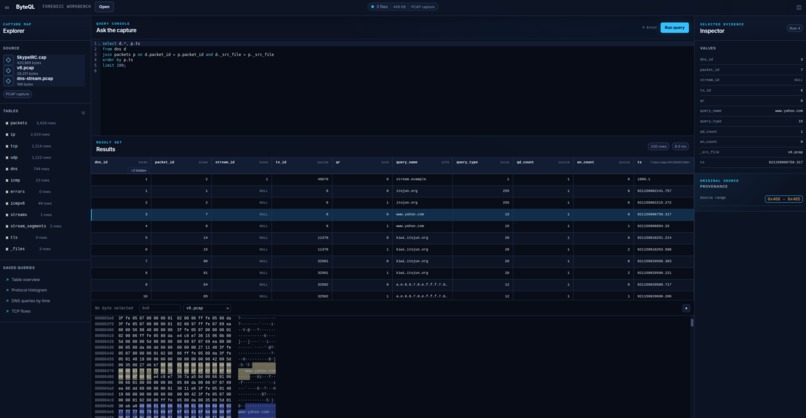Sort by an_count column header
Screen dimensions: 806x418
[603, 162]
